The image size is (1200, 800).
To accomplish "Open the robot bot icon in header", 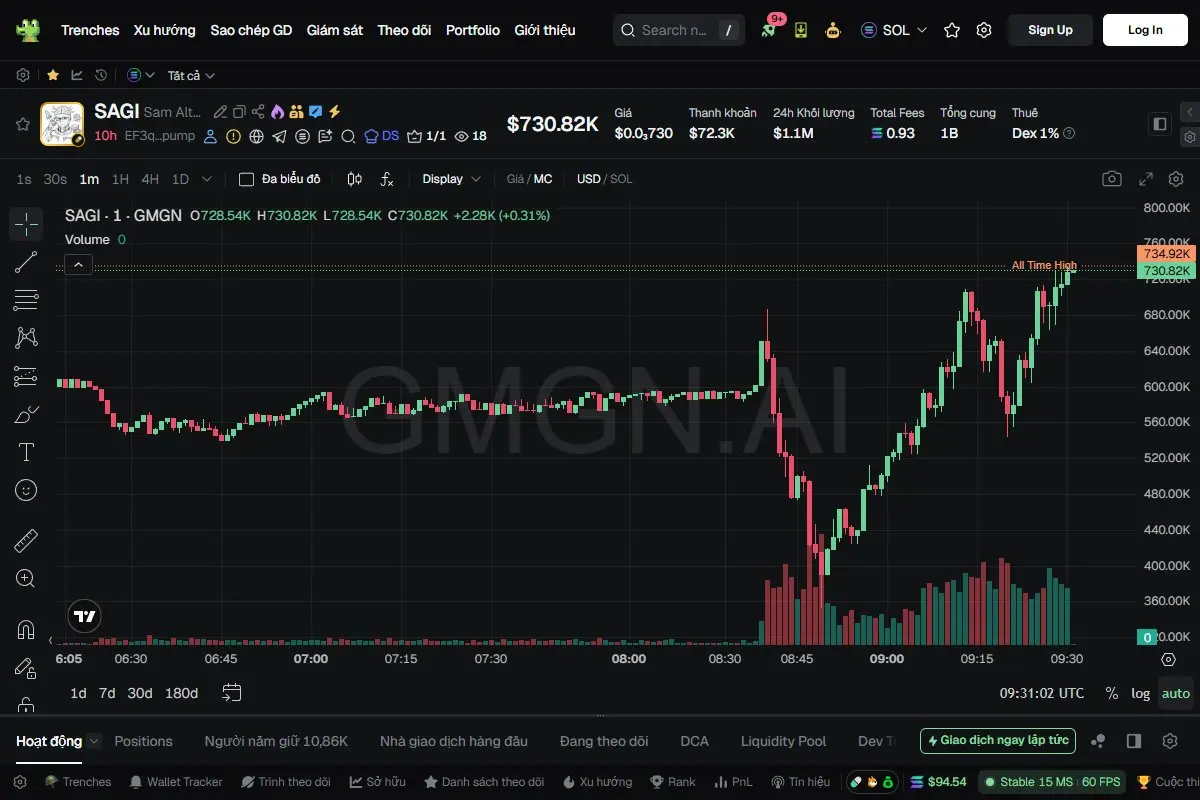I will pyautogui.click(x=833, y=30).
